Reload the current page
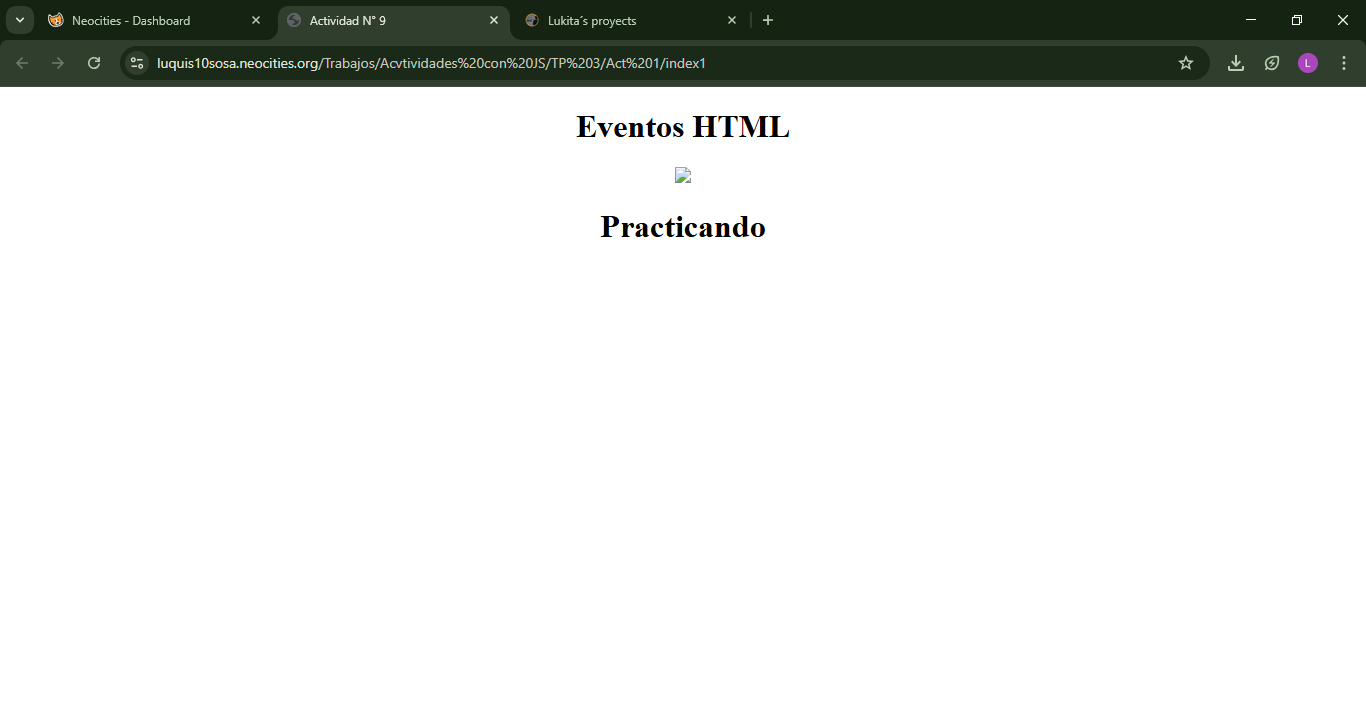The height and width of the screenshot is (717, 1366). click(93, 62)
